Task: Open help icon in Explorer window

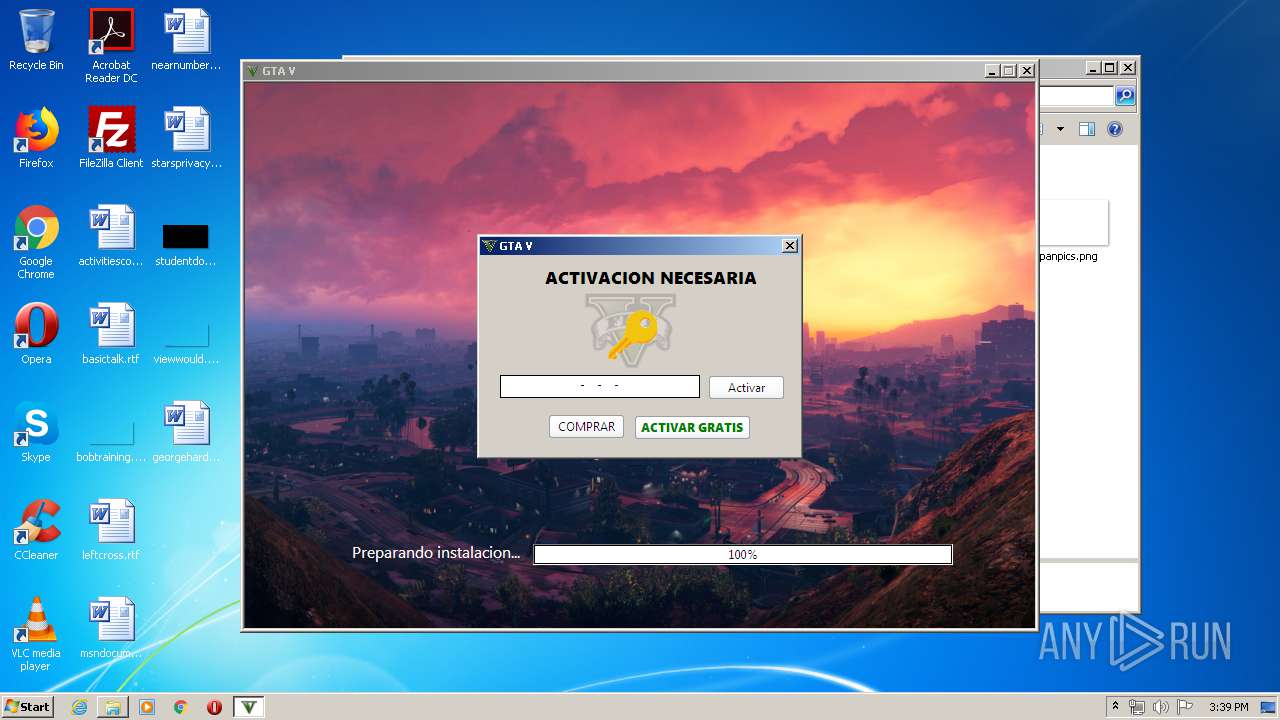Action: [x=1115, y=129]
